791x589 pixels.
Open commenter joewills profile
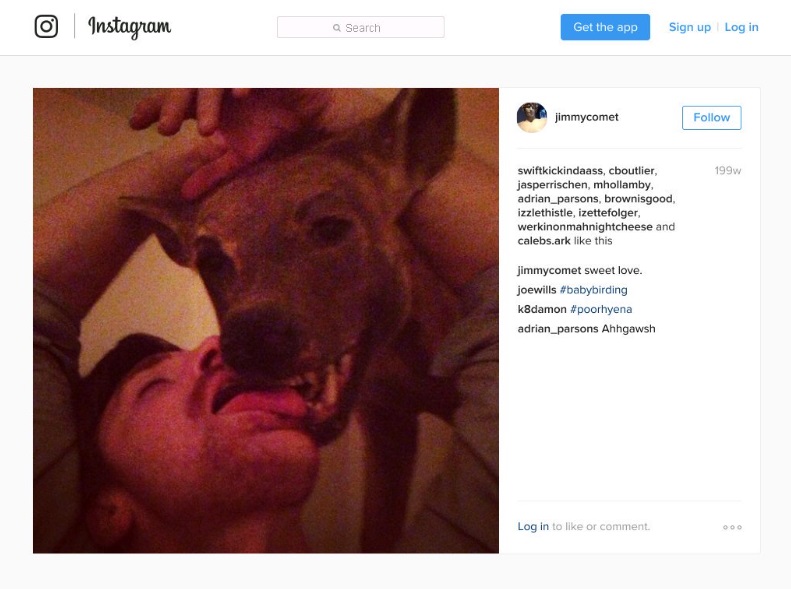point(537,290)
